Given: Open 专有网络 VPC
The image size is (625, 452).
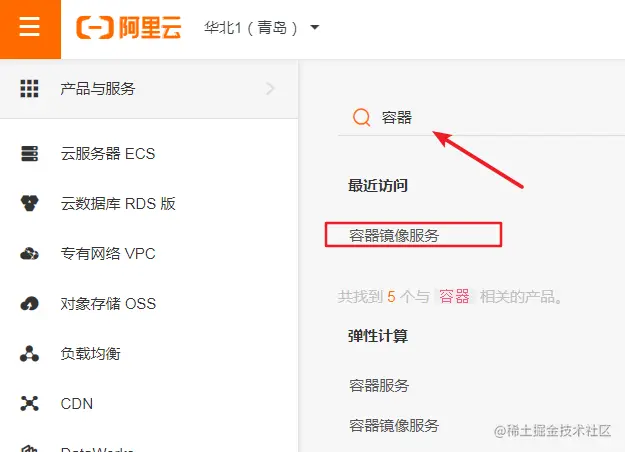Looking at the screenshot, I should [x=108, y=254].
